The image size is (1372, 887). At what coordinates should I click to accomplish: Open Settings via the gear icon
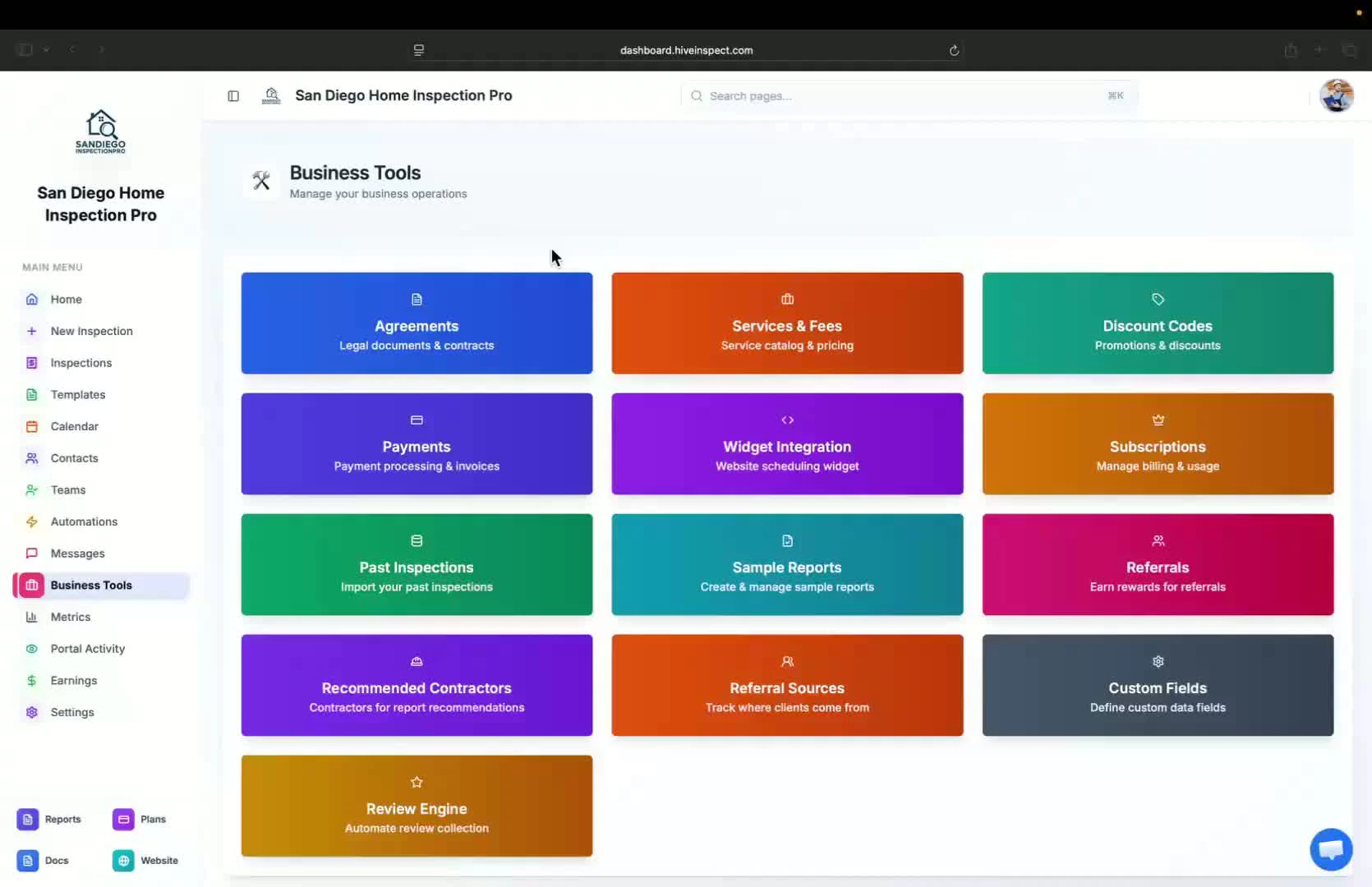31,712
